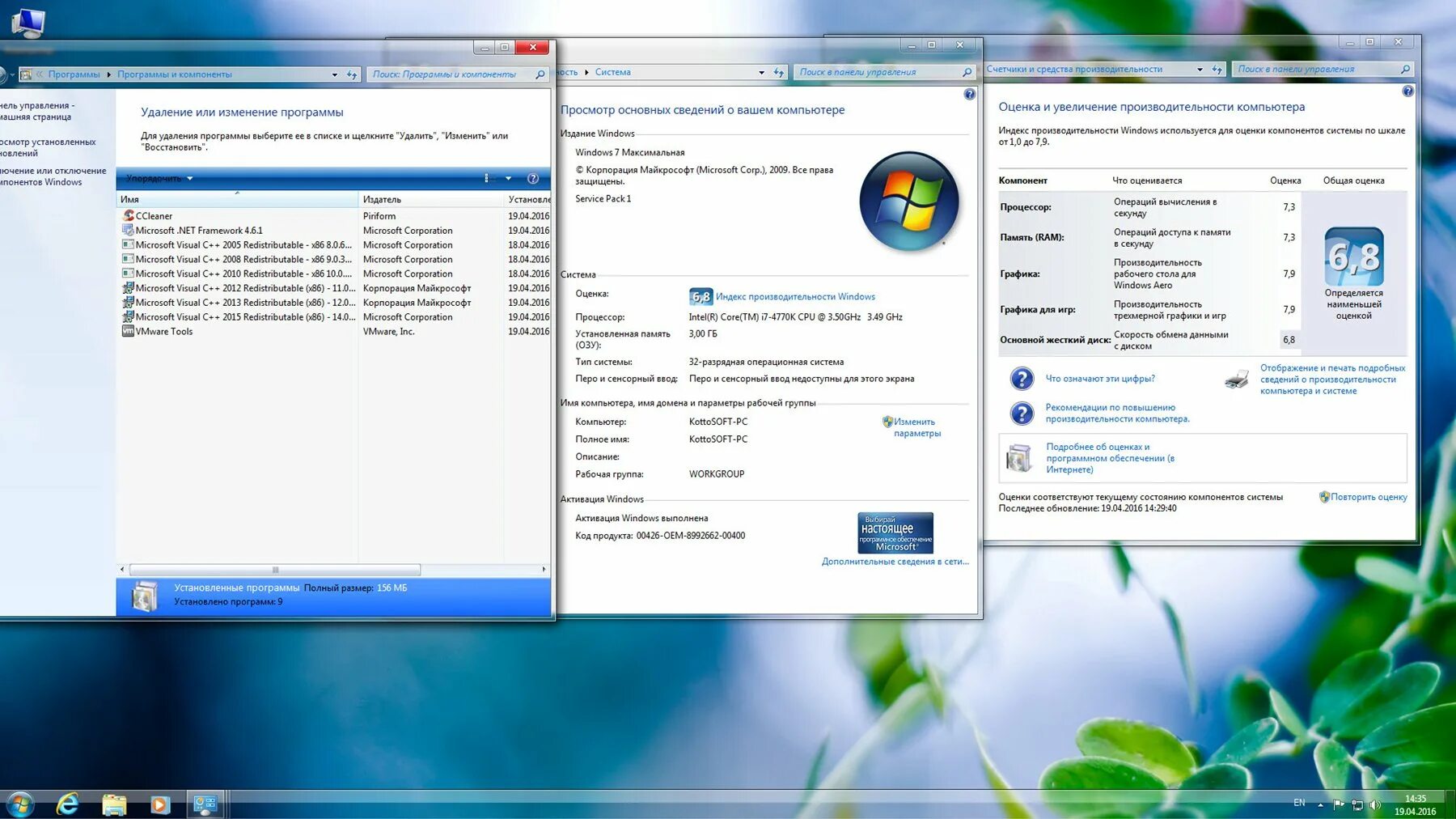Open Индекс производительности Windows link
1456x819 pixels.
795,297
